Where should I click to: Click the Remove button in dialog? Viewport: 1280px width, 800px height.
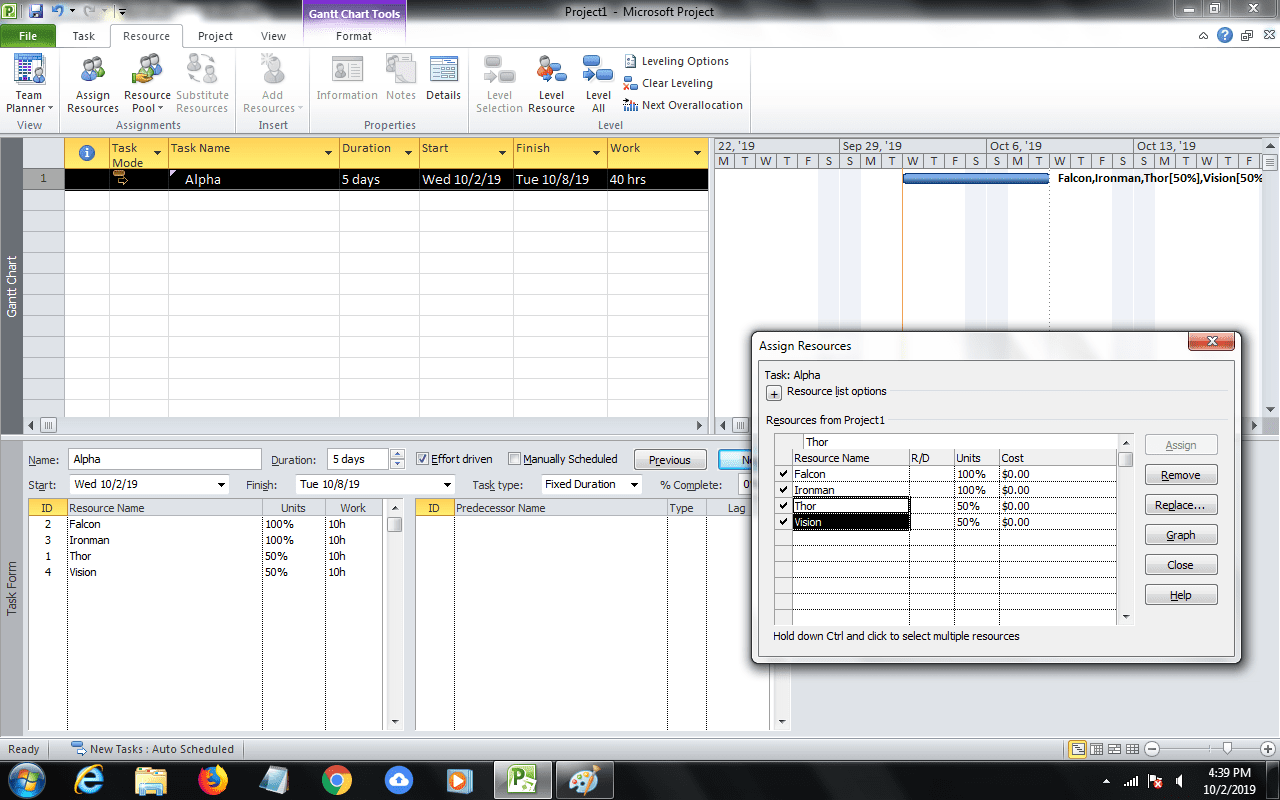pos(1181,475)
